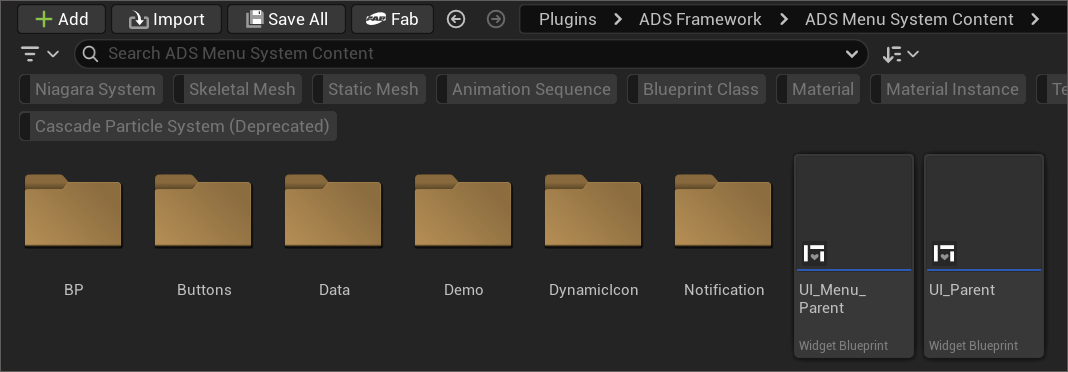Open the filter options dropdown
1068x372 pixels.
(x=40, y=54)
